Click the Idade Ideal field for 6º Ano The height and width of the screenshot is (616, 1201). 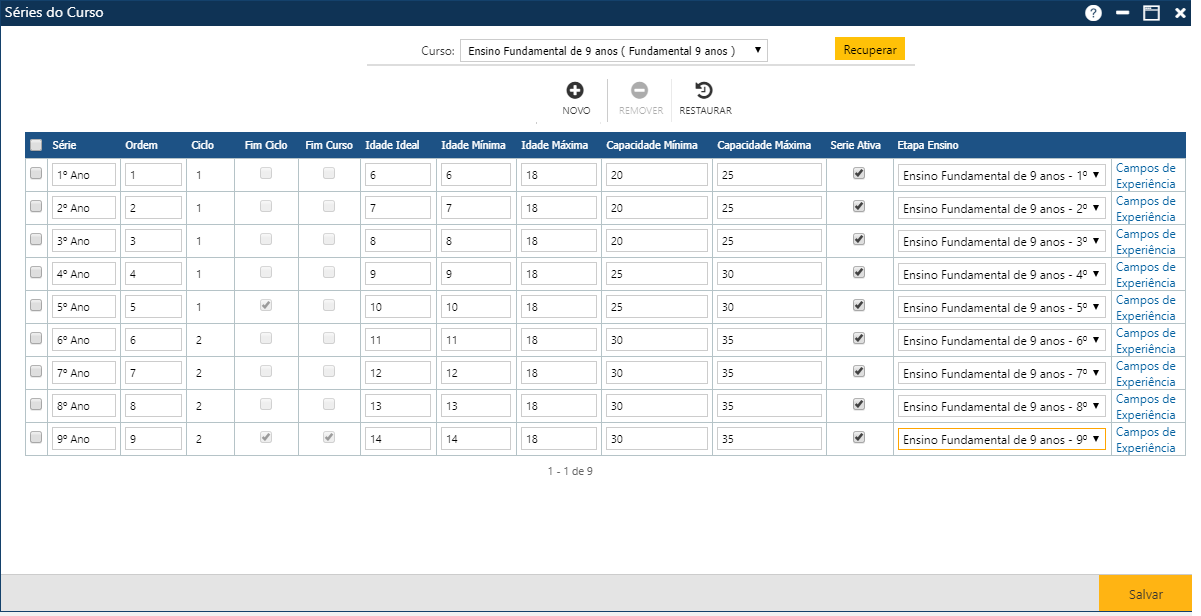(x=398, y=340)
